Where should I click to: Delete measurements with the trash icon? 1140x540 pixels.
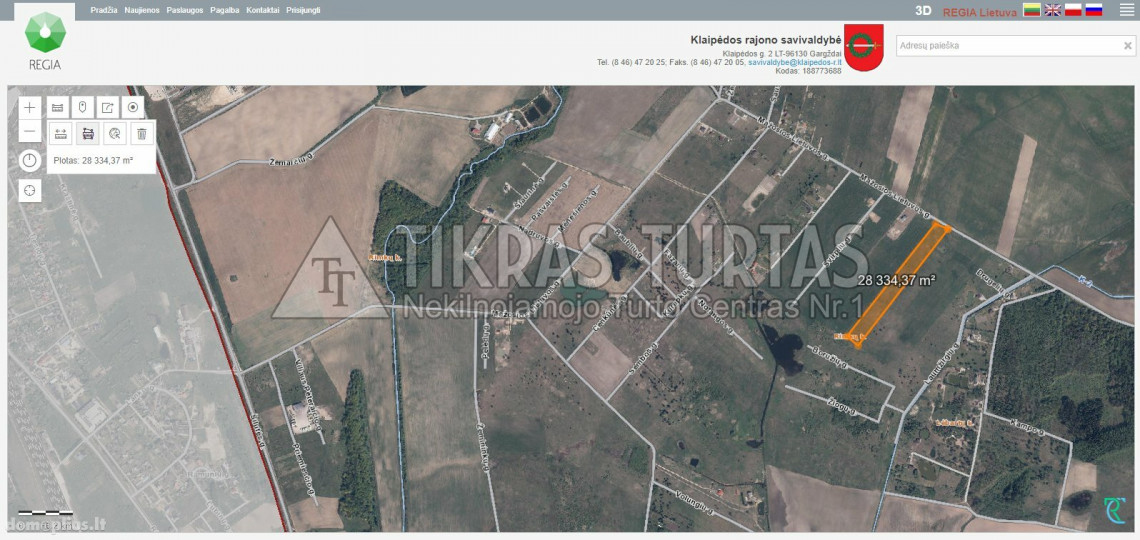tap(142, 133)
